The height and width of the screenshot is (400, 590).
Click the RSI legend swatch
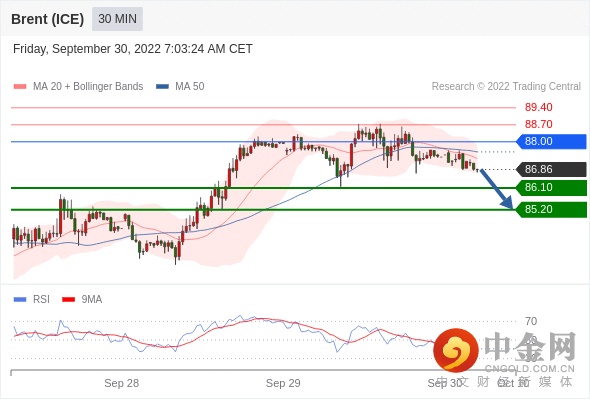[x=20, y=300]
